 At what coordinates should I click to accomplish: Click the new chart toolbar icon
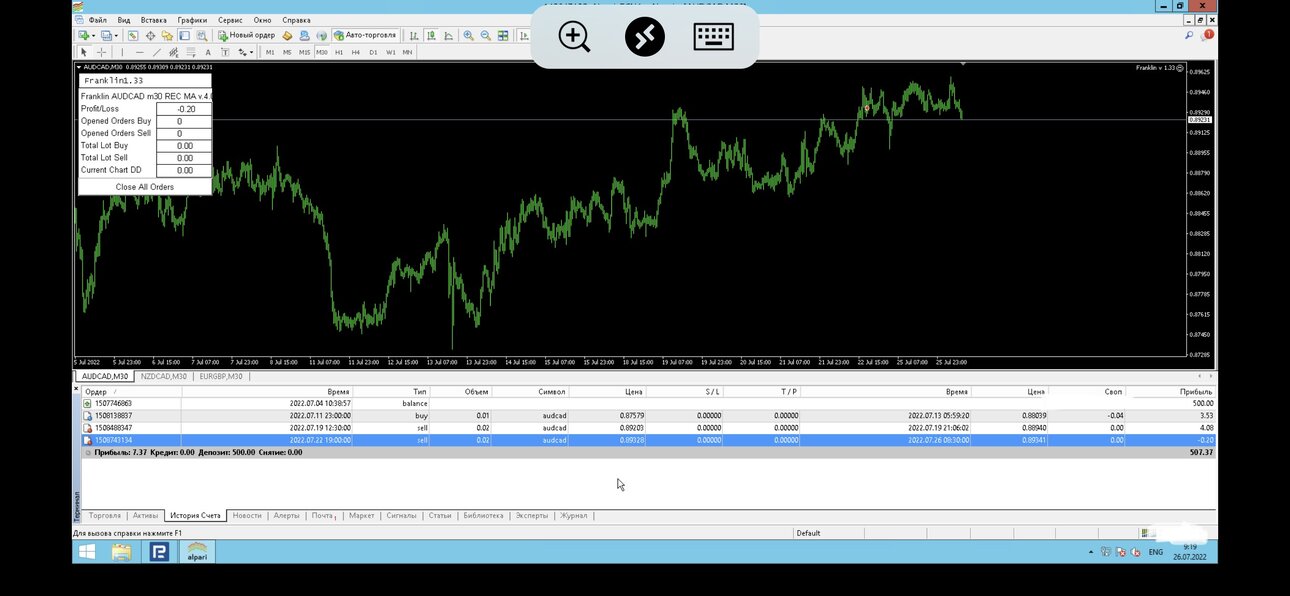pyautogui.click(x=84, y=35)
